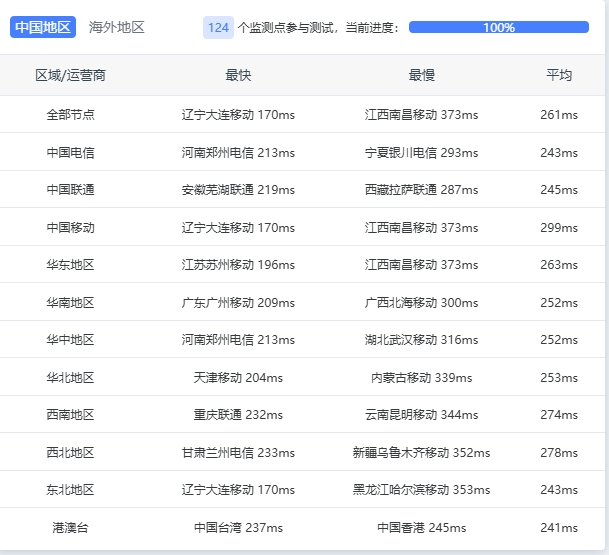Select the 西北地区 row label

[x=70, y=452]
